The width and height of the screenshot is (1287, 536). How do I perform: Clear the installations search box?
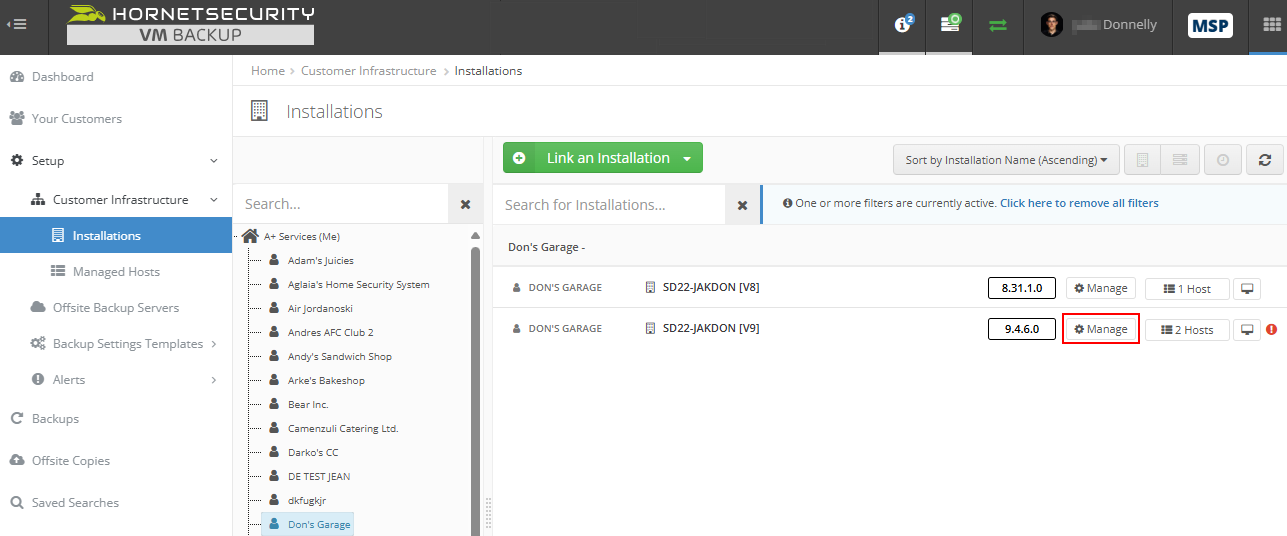click(742, 205)
